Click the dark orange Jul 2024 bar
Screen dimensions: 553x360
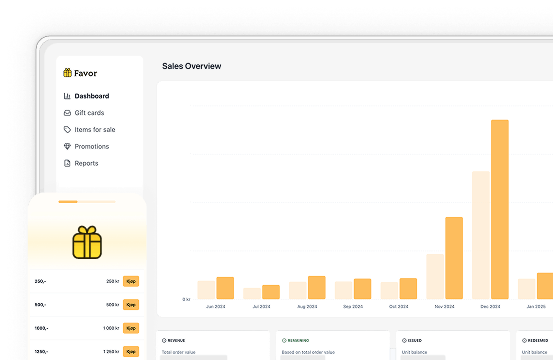coord(271,292)
